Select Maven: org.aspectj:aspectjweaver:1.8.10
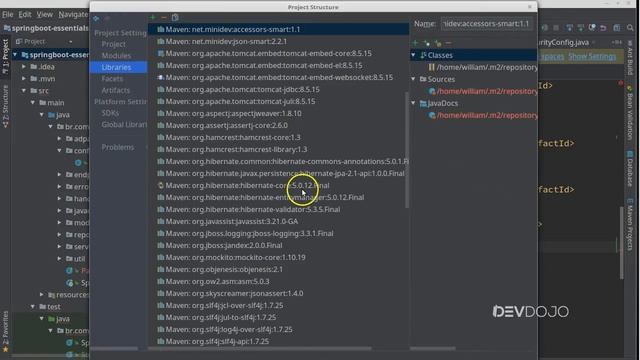The height and width of the screenshot is (360, 640). click(278, 113)
